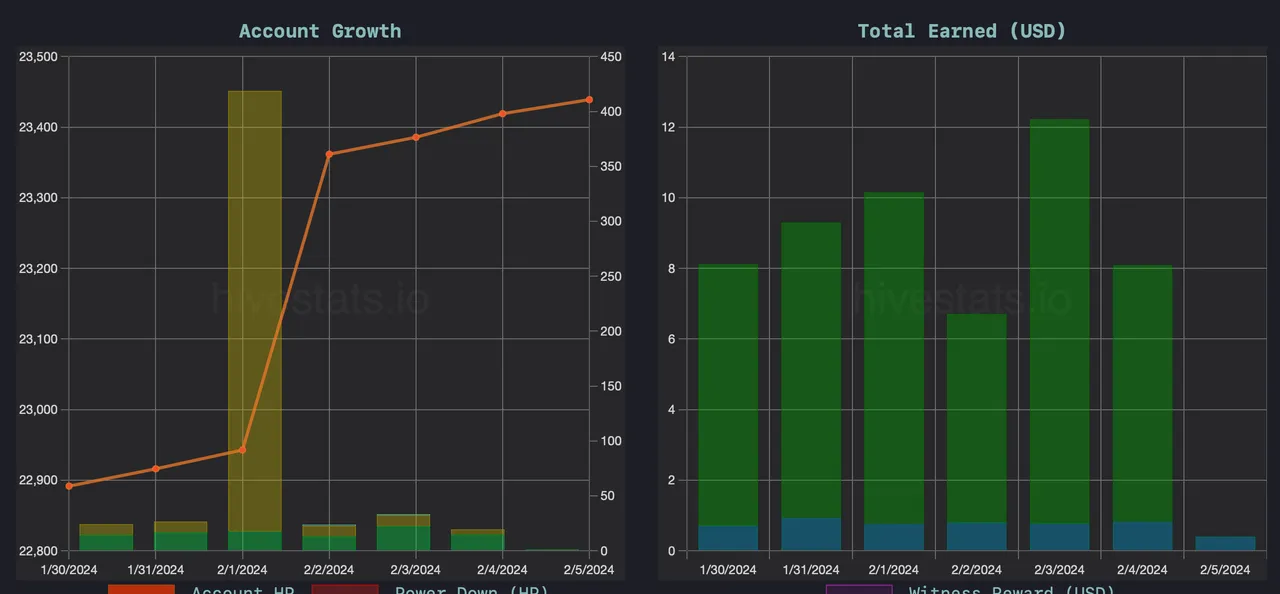This screenshot has width=1280, height=594.
Task: Click the Account HP line point for 2/5/2024
Action: point(588,100)
